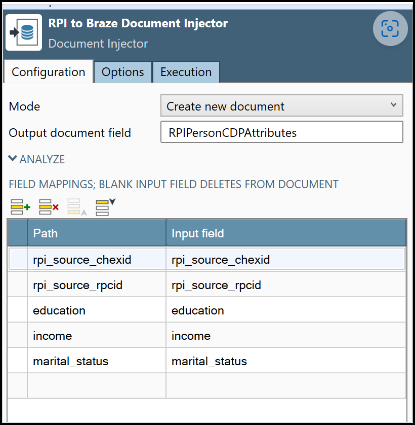Click the income input field cell
The width and height of the screenshot is (415, 425).
point(286,336)
